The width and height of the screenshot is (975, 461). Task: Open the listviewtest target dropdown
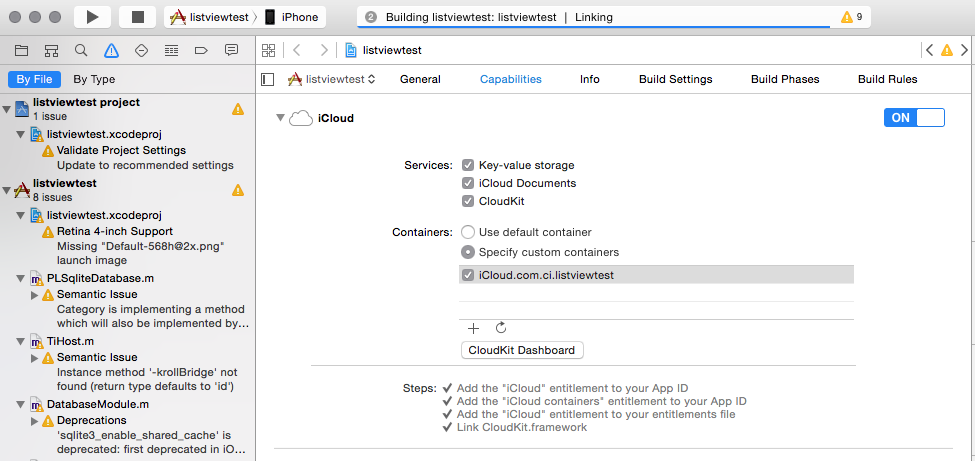[332, 79]
